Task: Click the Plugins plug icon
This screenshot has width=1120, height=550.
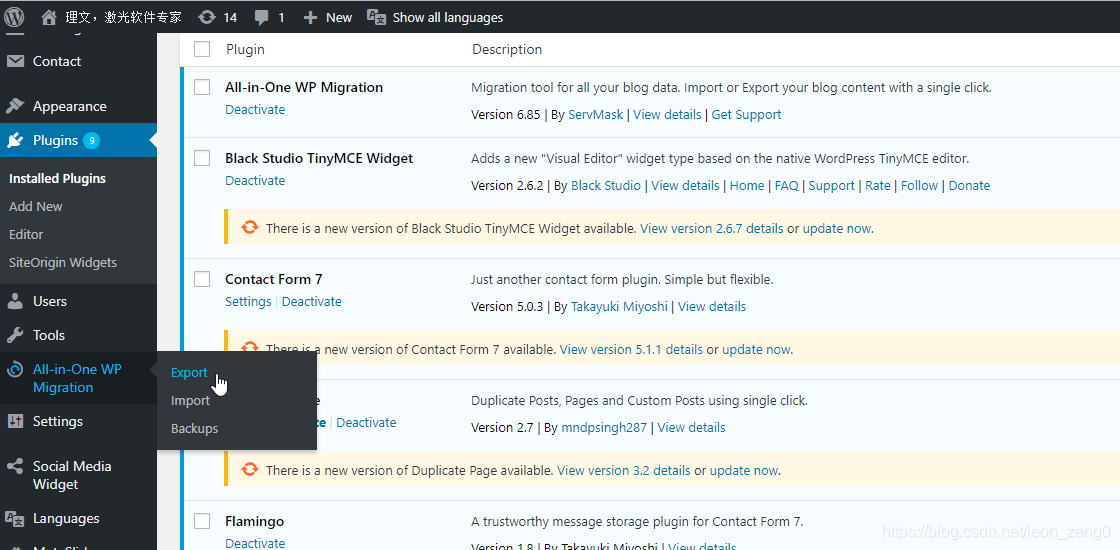Action: (15, 141)
